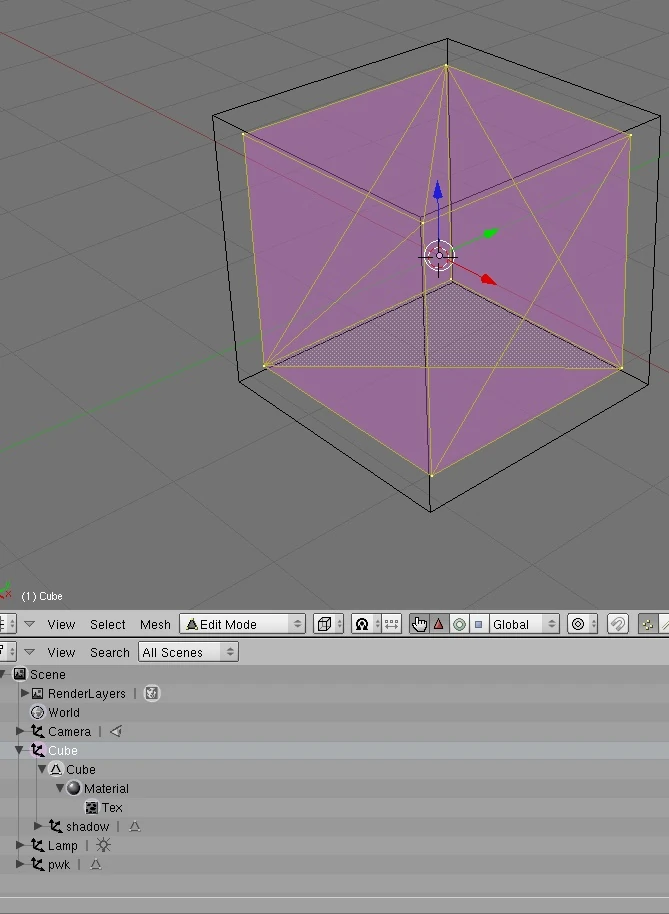Click the Cube mesh triangle icon
669x914 pixels.
click(56, 769)
